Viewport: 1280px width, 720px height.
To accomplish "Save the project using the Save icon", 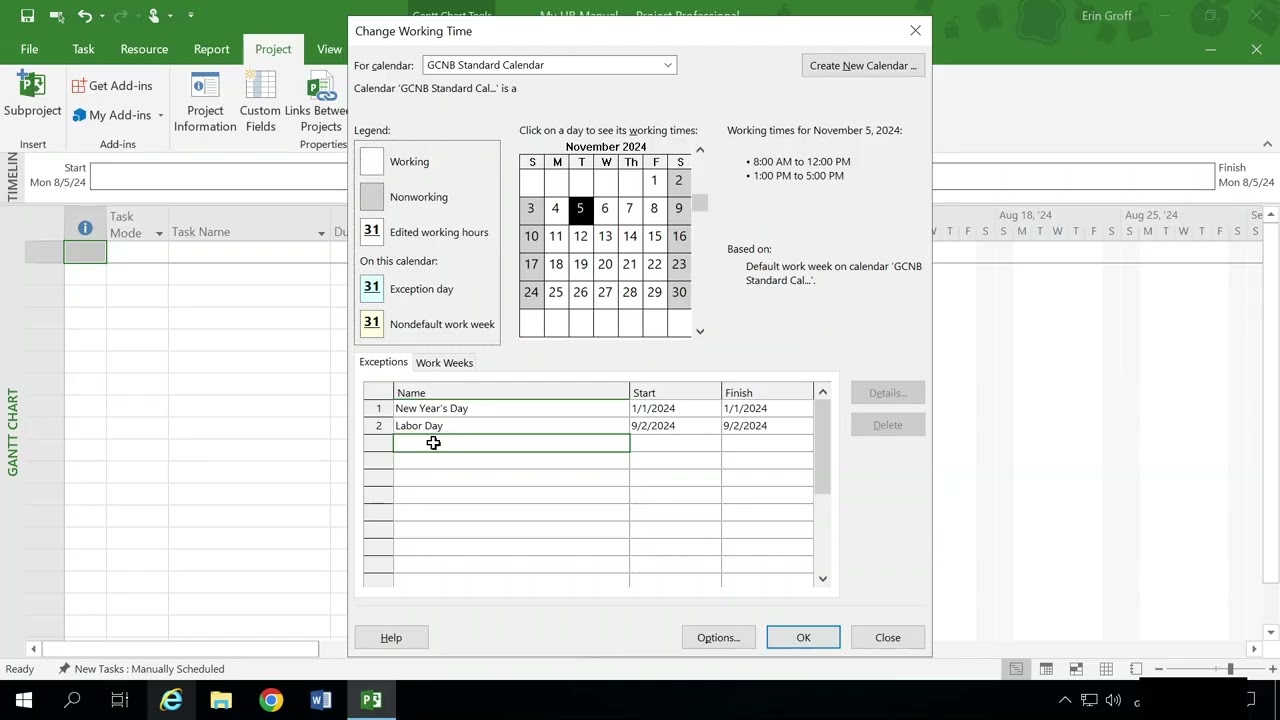I will point(28,16).
